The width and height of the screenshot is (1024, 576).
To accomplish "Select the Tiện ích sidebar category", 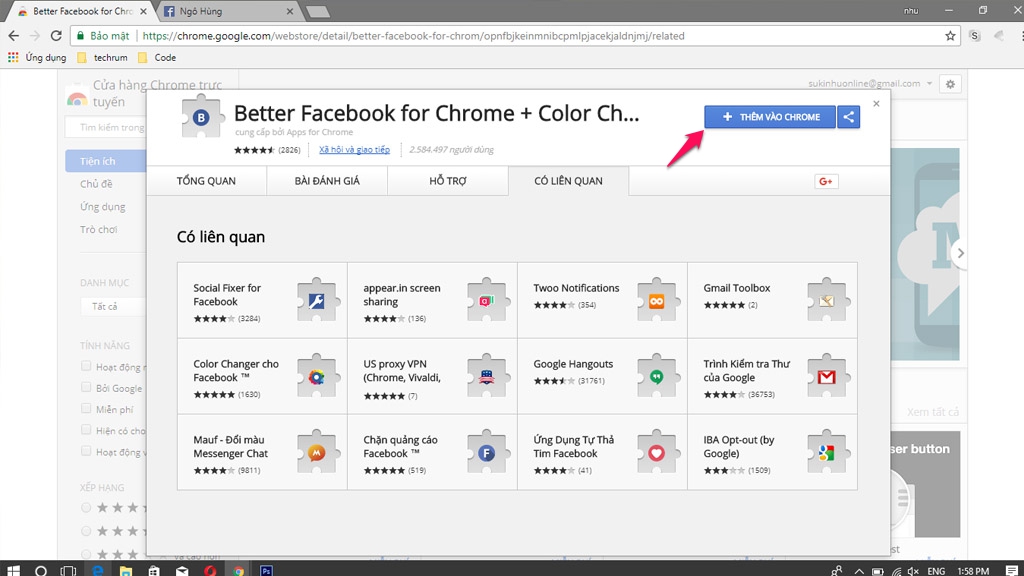I will coord(106,161).
